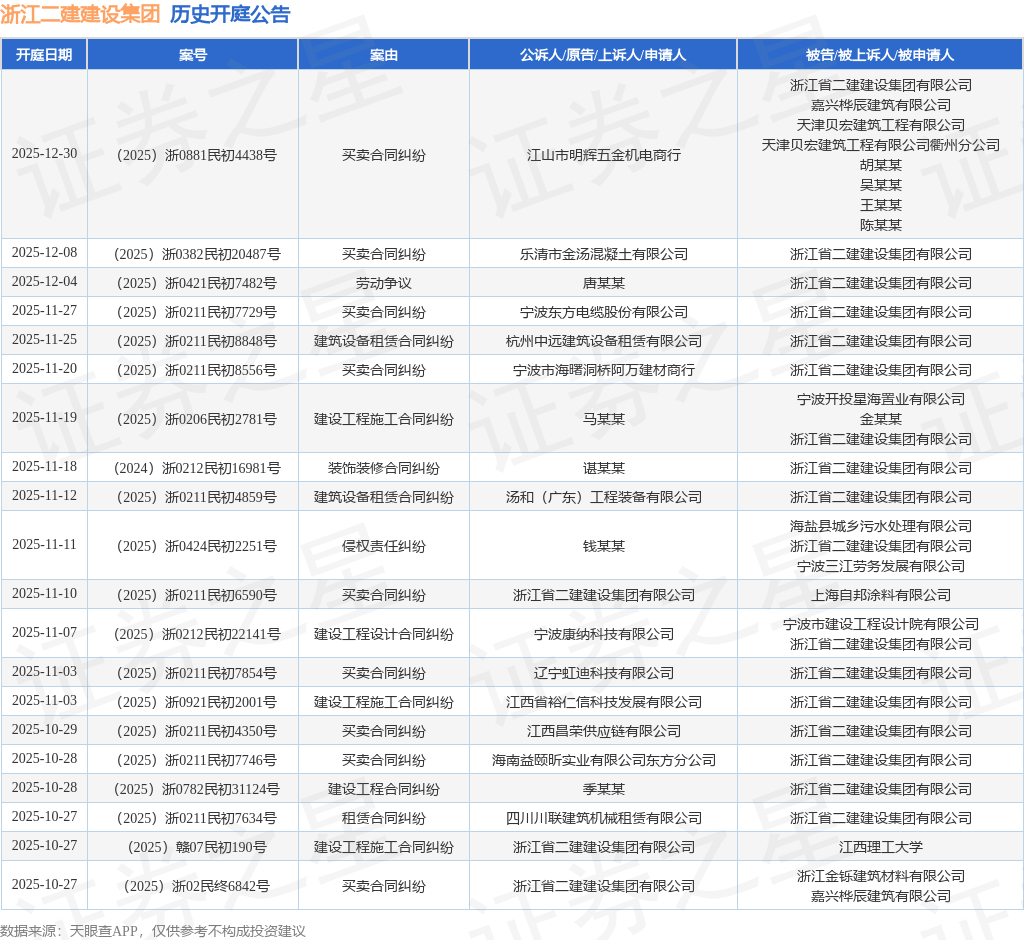This screenshot has height=940, width=1024.
Task: Click plaintiff 季某某
Action: click(x=603, y=789)
